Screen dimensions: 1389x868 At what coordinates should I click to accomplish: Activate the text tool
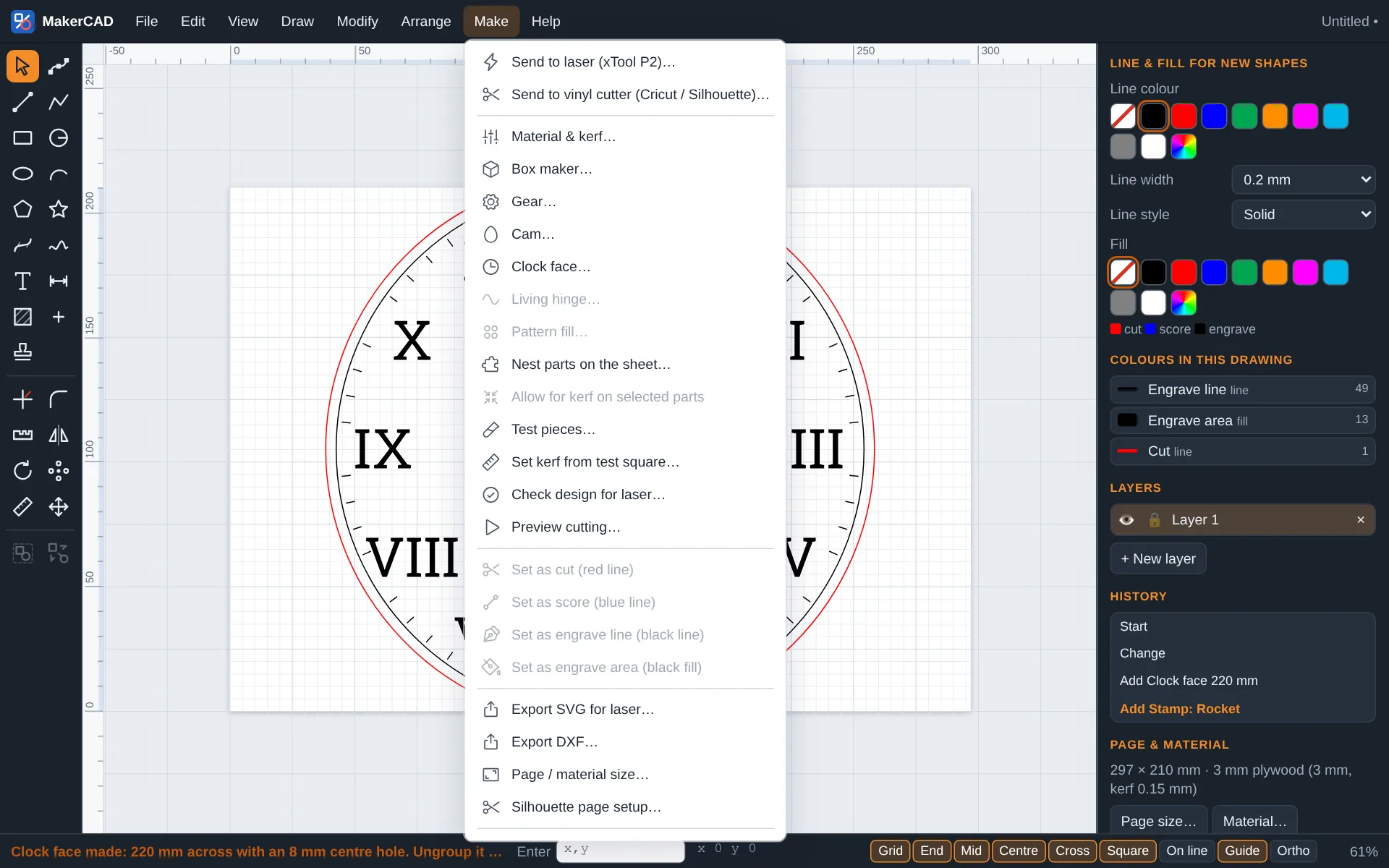click(x=22, y=281)
